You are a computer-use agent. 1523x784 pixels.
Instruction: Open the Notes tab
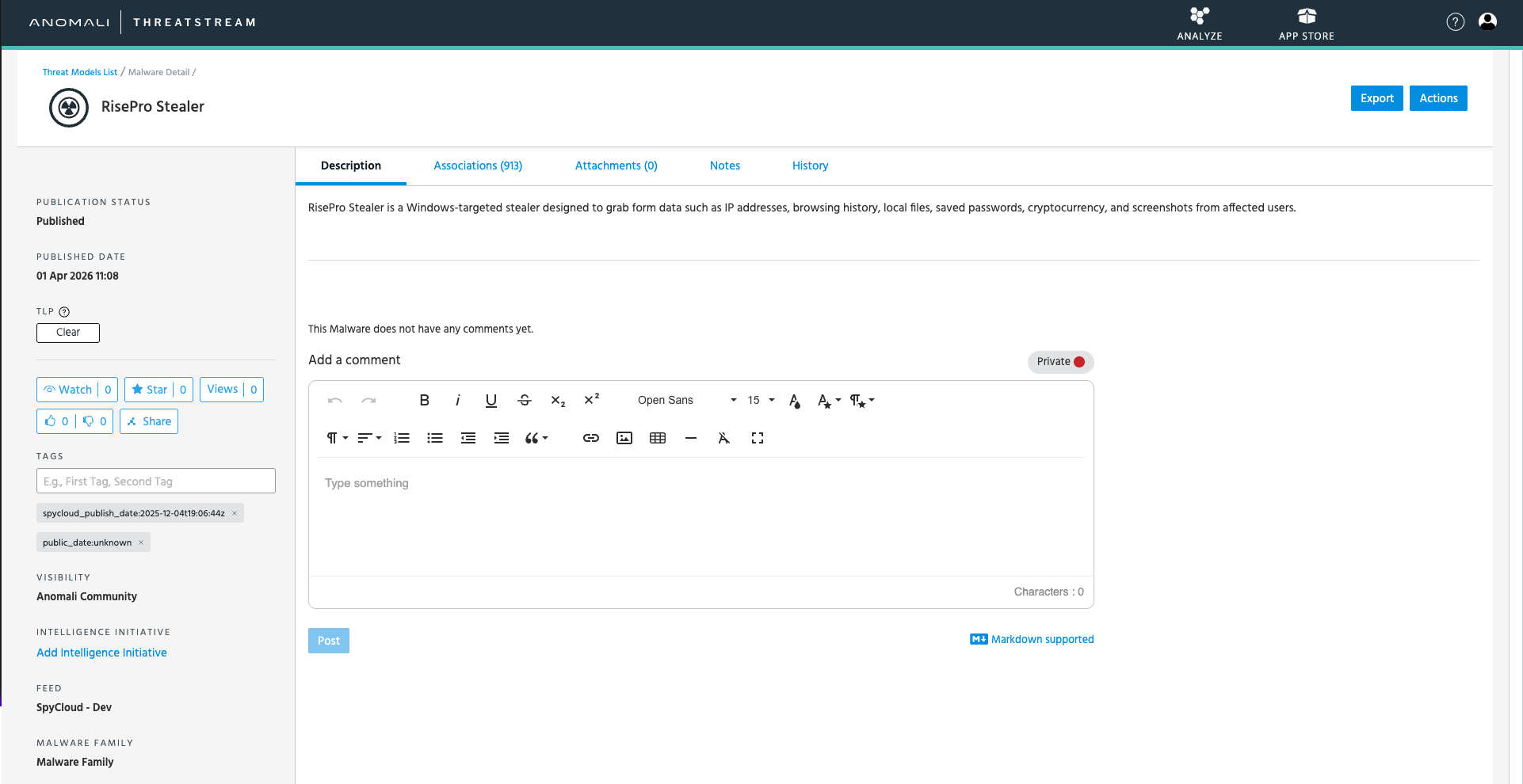725,166
